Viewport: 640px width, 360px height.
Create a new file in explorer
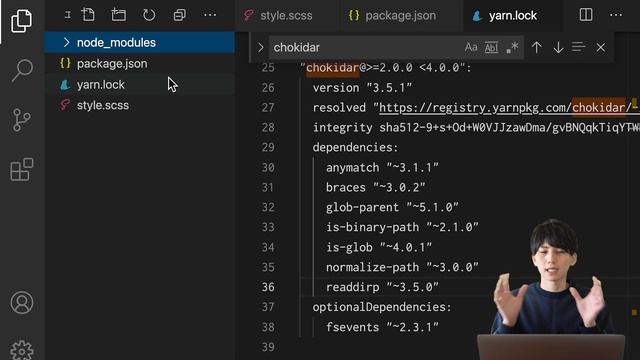pos(88,15)
